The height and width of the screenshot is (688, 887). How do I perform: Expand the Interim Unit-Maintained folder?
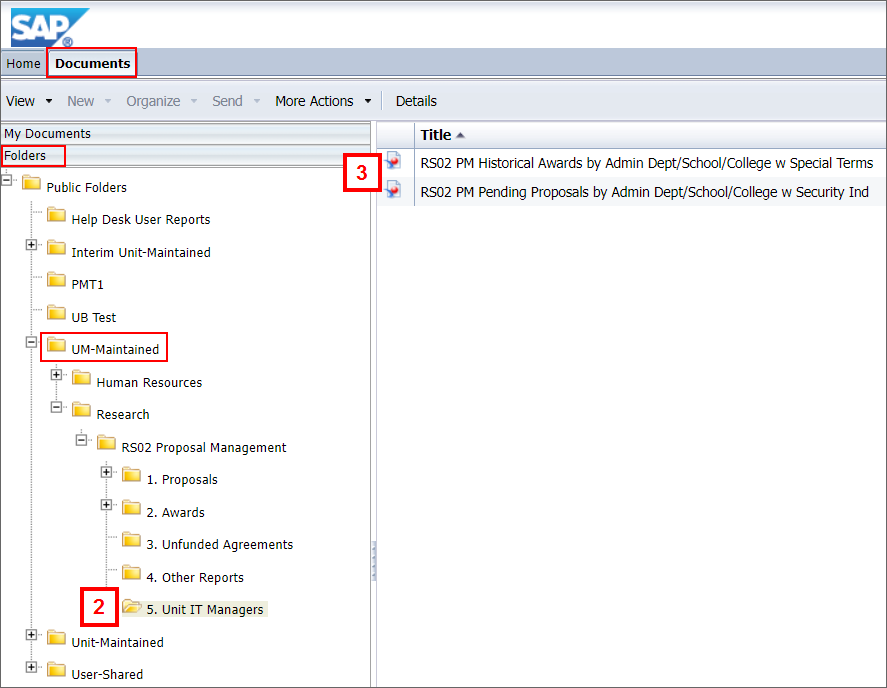pos(32,245)
